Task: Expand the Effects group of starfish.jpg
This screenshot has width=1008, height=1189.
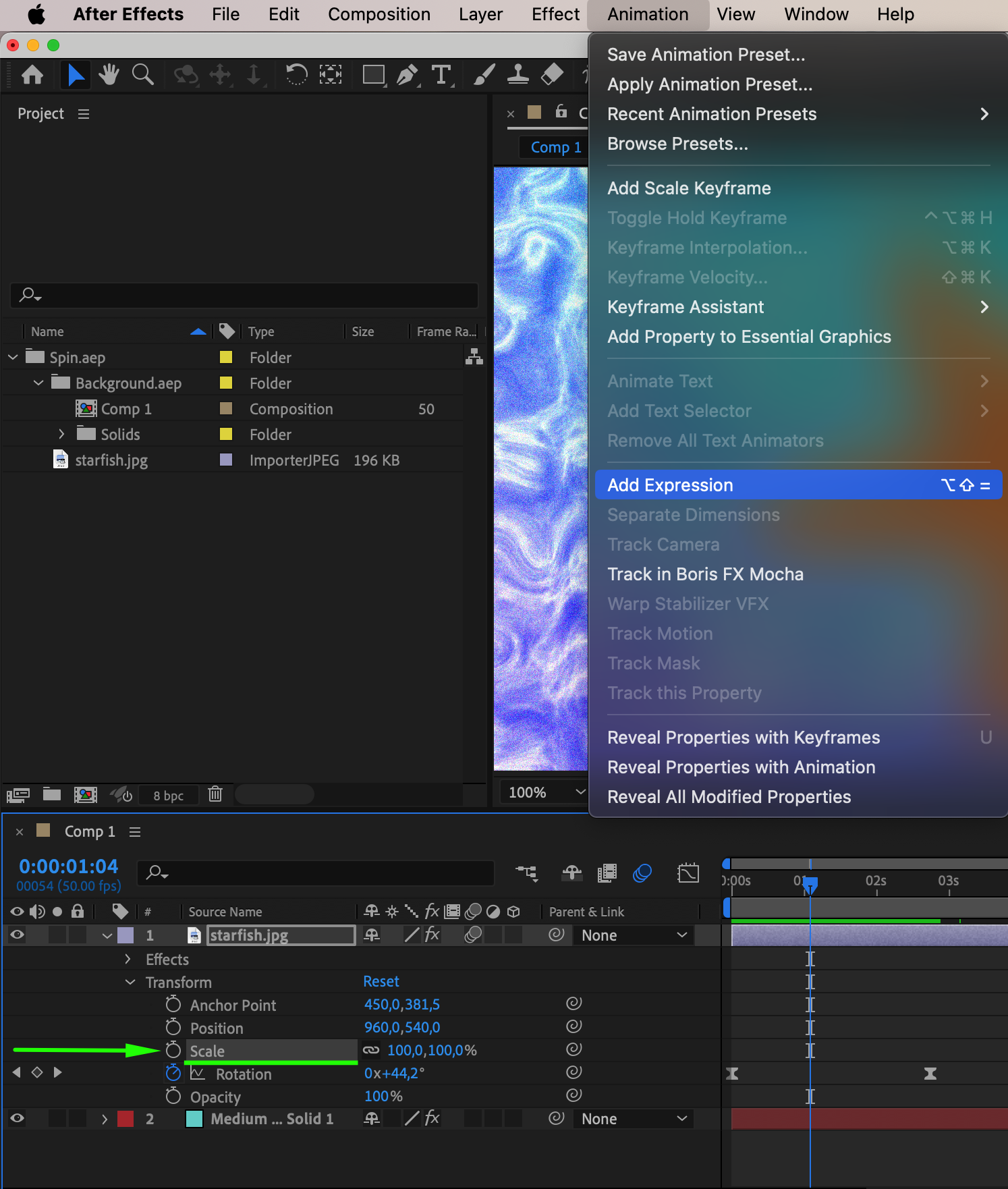Action: 128,959
